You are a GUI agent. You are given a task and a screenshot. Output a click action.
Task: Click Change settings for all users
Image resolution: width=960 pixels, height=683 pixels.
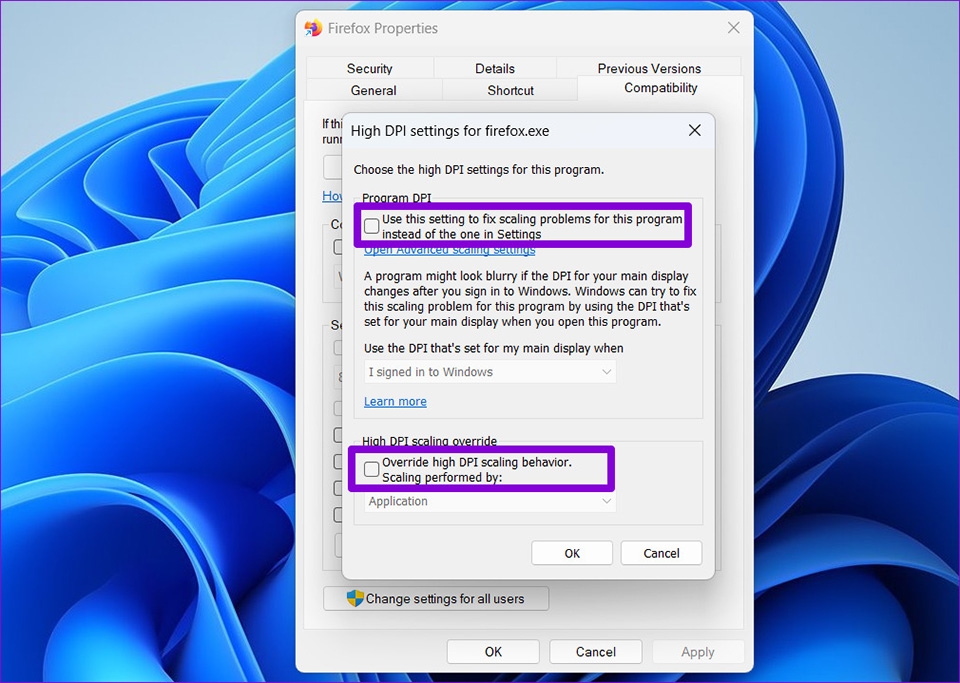(x=436, y=598)
